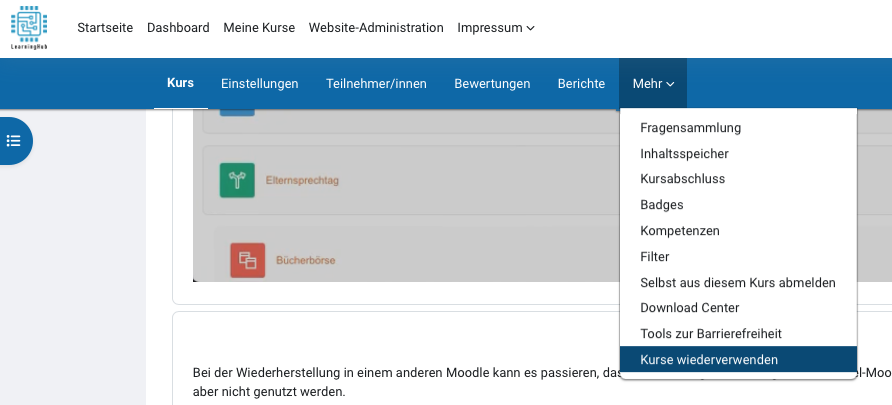This screenshot has width=892, height=405.
Task: Expand the Impressum dropdown menu
Action: point(495,28)
